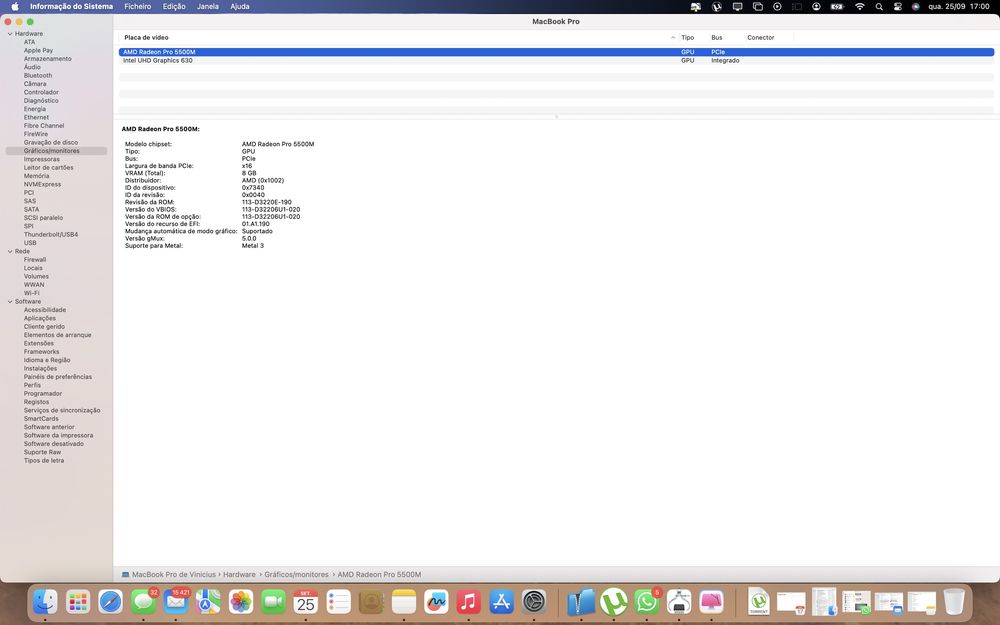Open the Edição menu
The width and height of the screenshot is (1000, 625).
174,6
